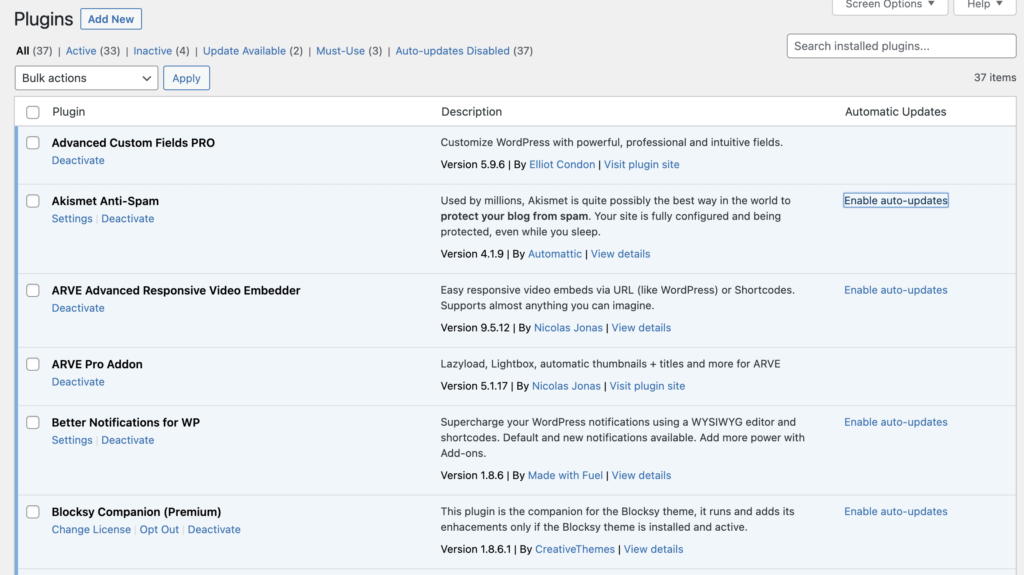Click Version 5.9.6 text
Screen dimensions: 1024x575
(473, 164)
